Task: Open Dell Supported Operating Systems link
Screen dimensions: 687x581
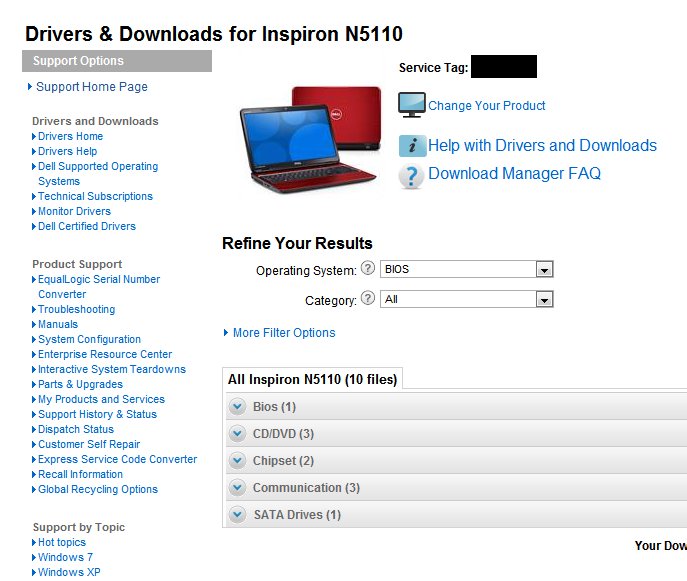Action: click(x=98, y=174)
